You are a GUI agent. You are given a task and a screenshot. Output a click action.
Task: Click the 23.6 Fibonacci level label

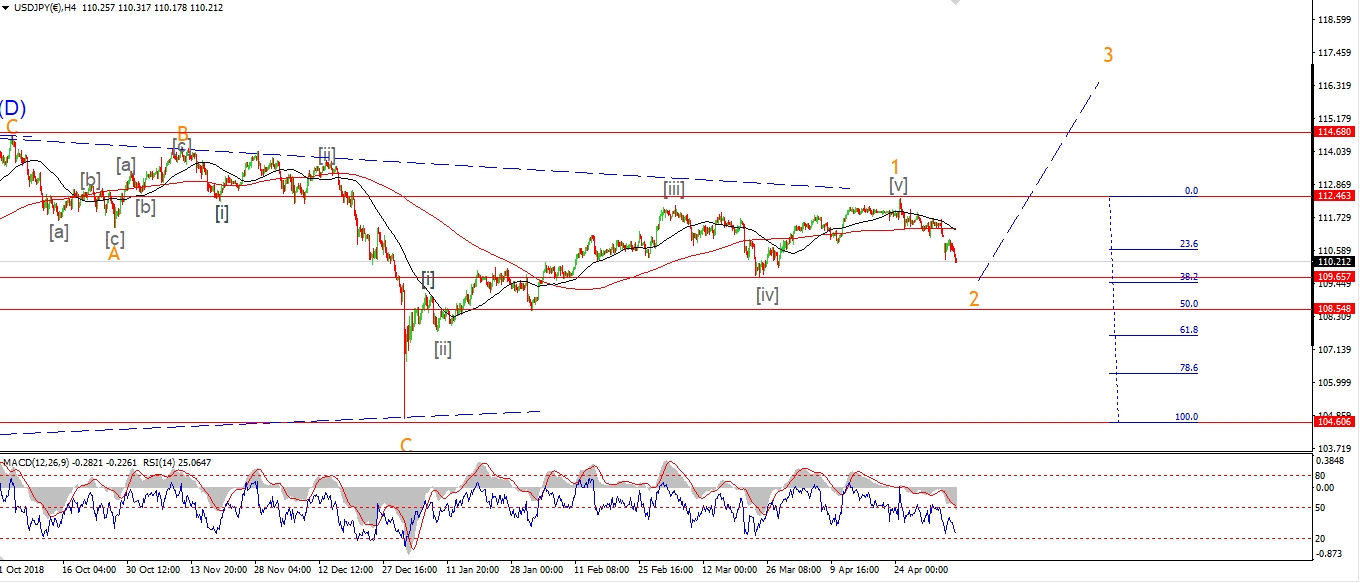tap(1188, 244)
